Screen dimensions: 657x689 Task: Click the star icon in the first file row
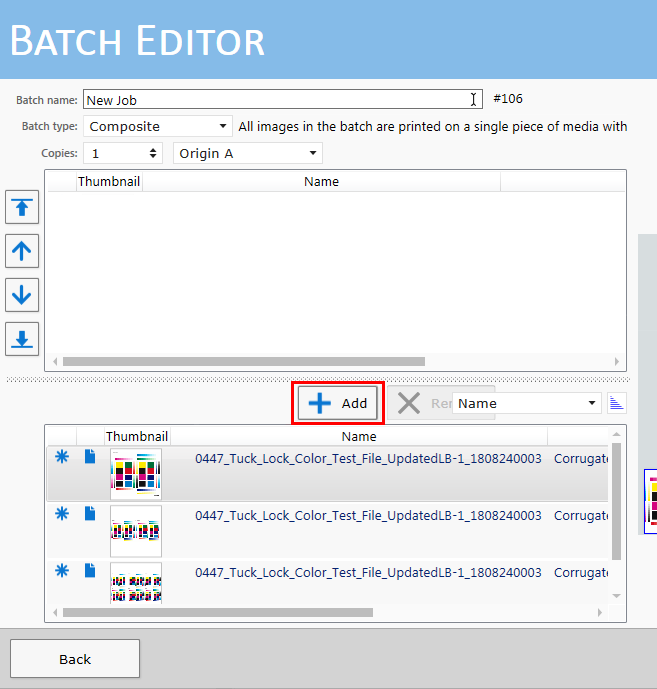62,457
